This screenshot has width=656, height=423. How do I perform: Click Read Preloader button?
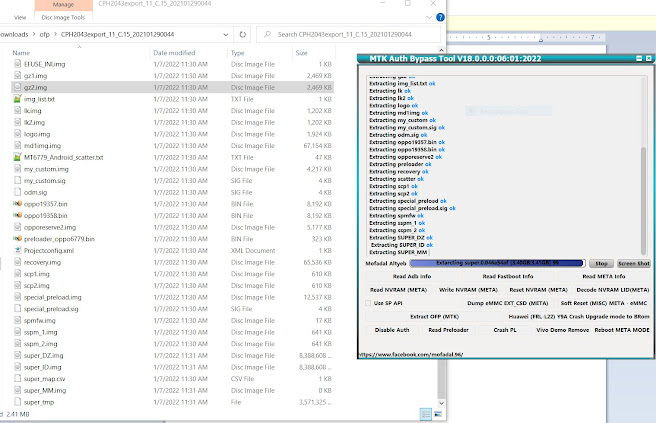(x=448, y=330)
